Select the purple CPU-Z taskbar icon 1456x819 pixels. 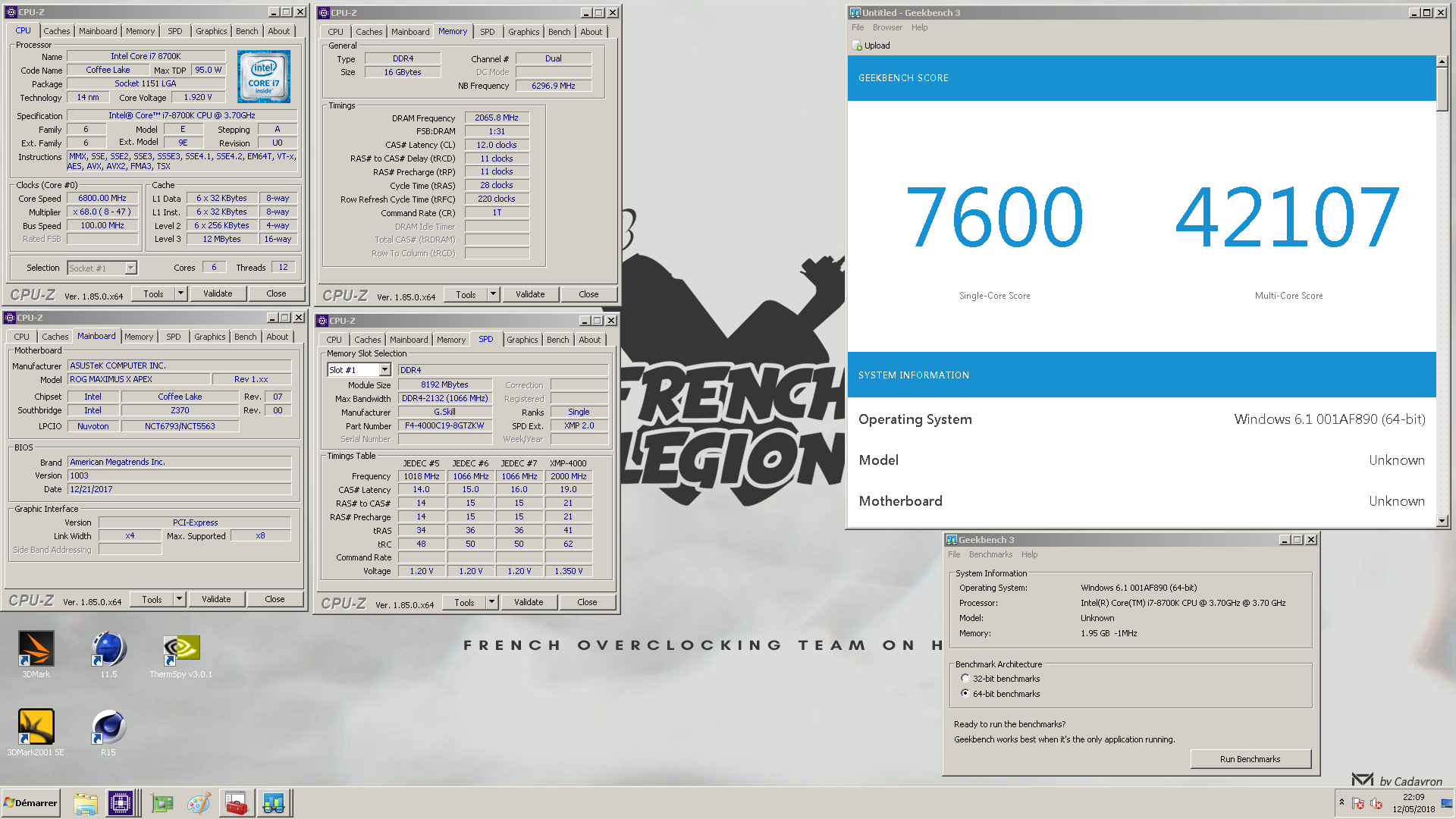121,803
